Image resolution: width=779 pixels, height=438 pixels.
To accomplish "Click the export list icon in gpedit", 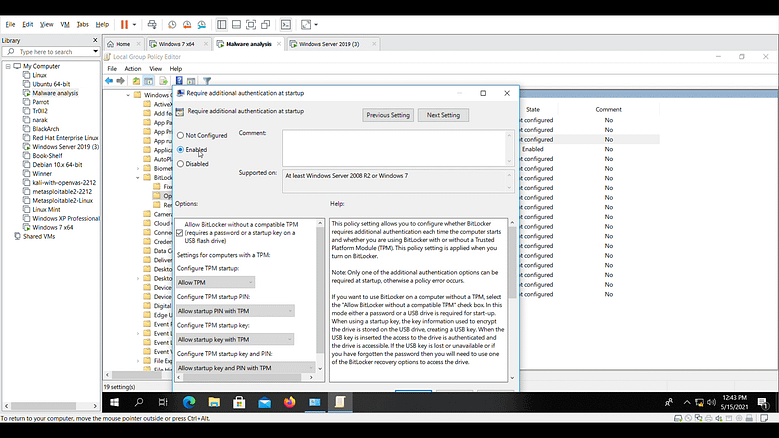I will point(163,80).
